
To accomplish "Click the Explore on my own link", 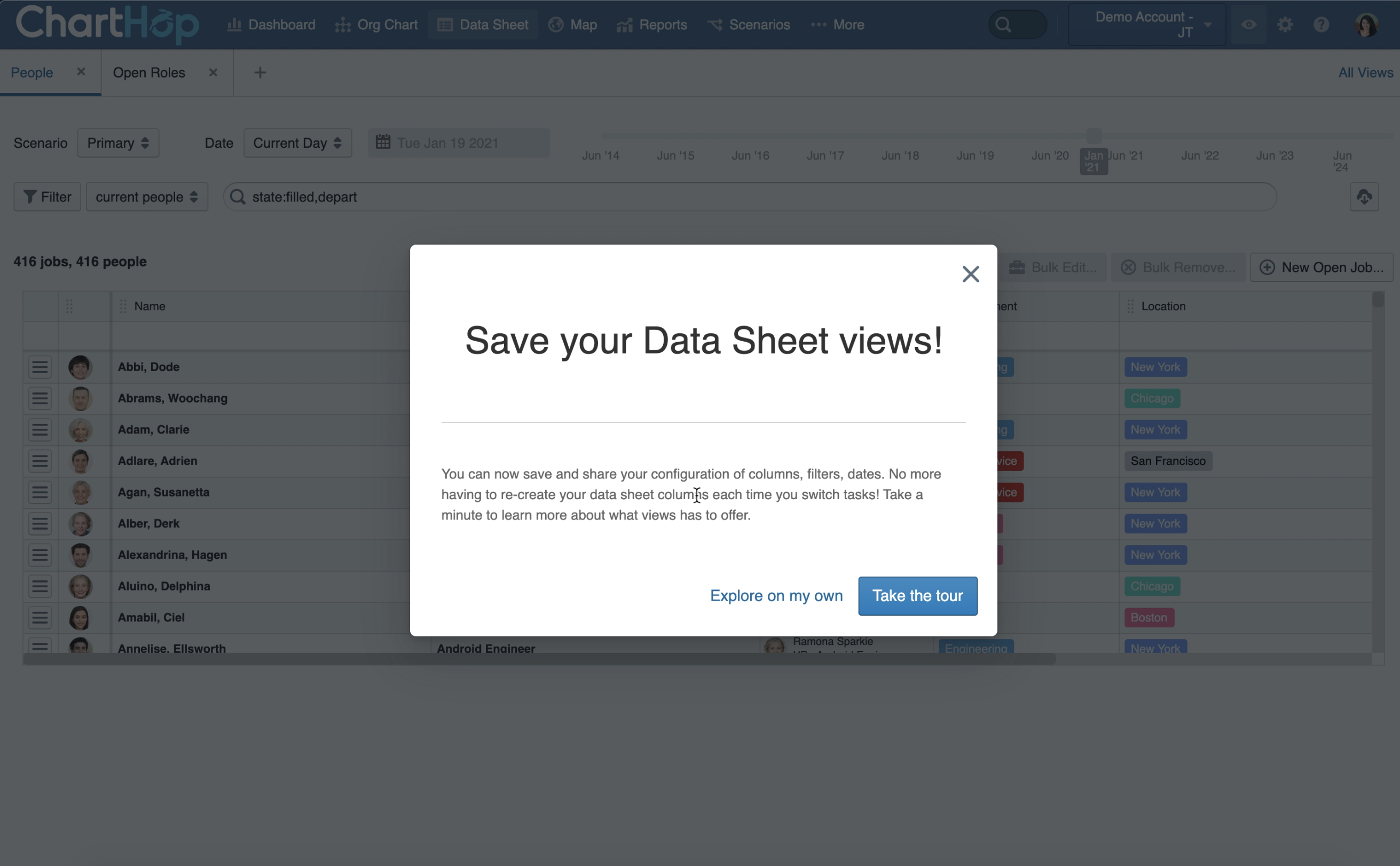I will (x=776, y=596).
